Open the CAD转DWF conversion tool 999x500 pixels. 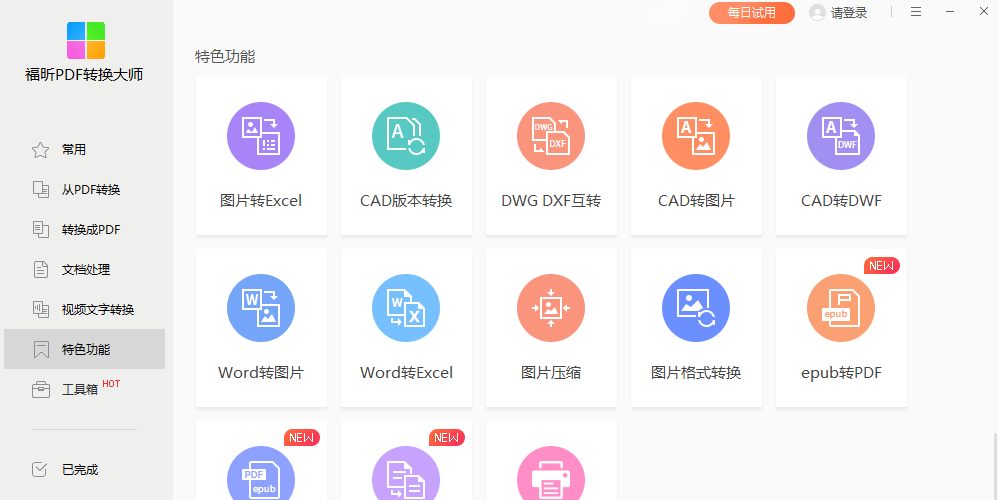point(841,156)
